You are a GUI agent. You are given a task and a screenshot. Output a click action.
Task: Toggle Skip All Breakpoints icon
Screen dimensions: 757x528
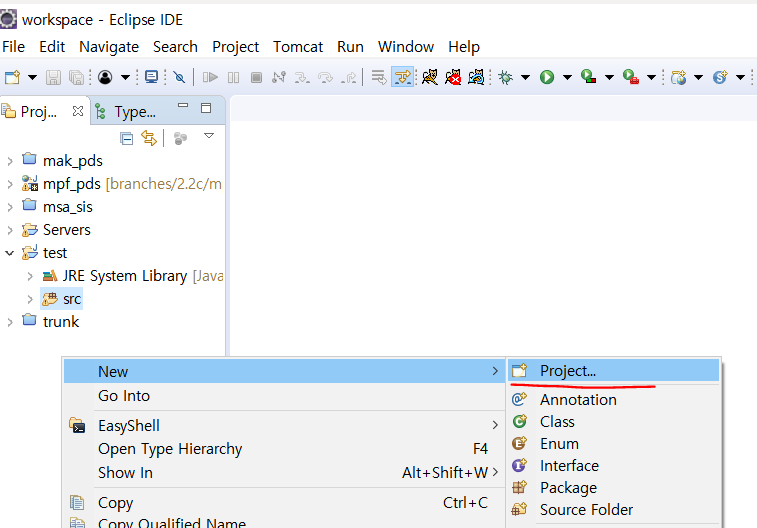click(179, 77)
